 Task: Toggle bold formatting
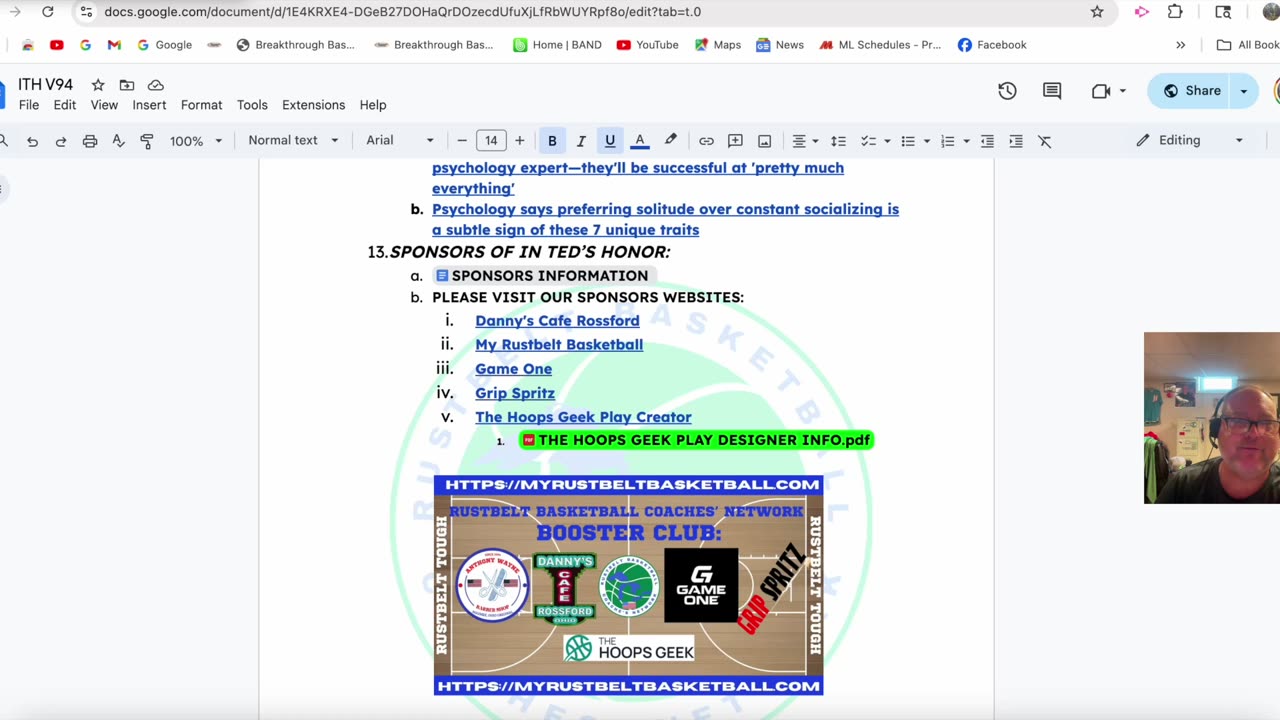coord(552,141)
